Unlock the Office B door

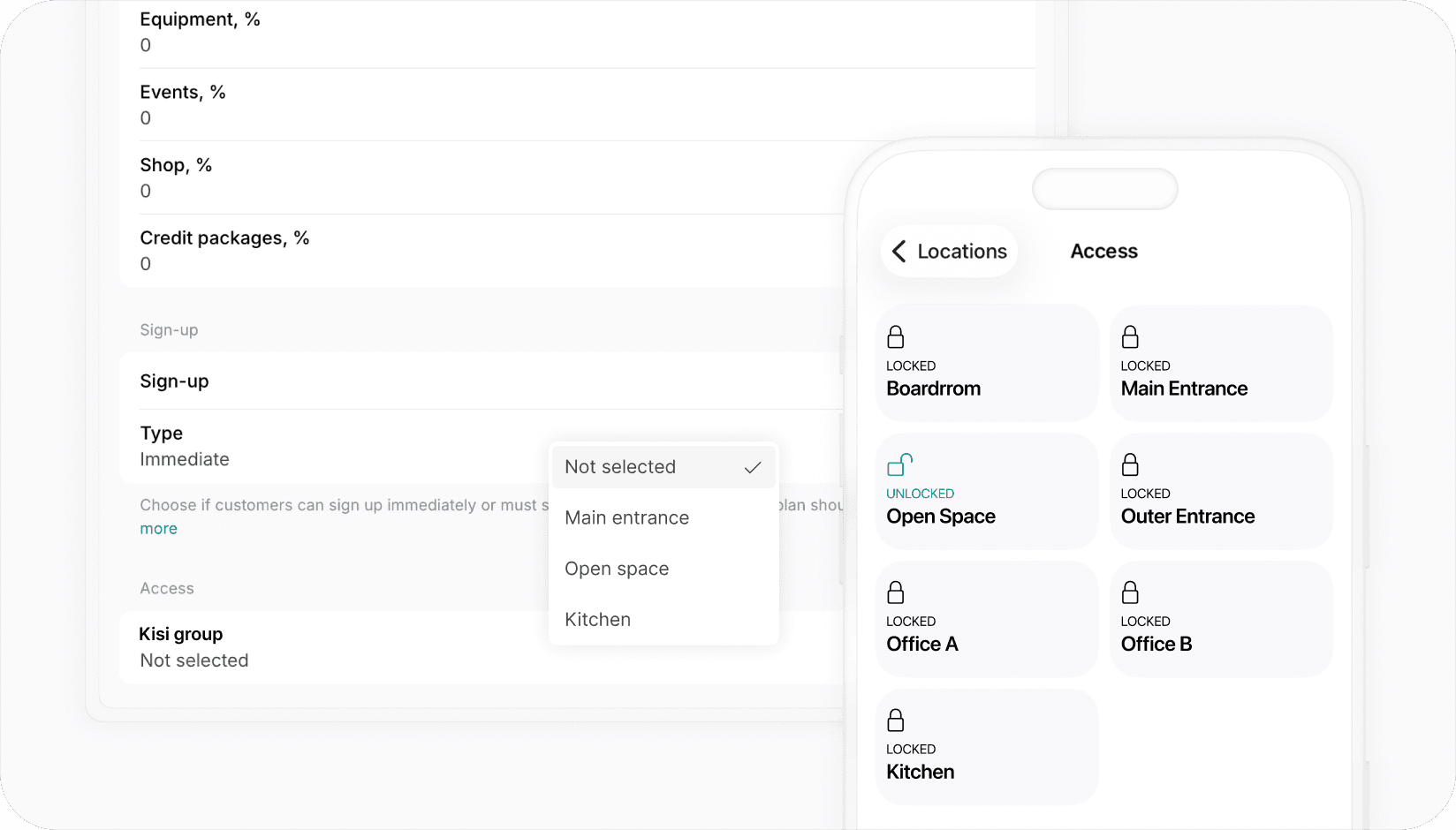click(x=1221, y=619)
